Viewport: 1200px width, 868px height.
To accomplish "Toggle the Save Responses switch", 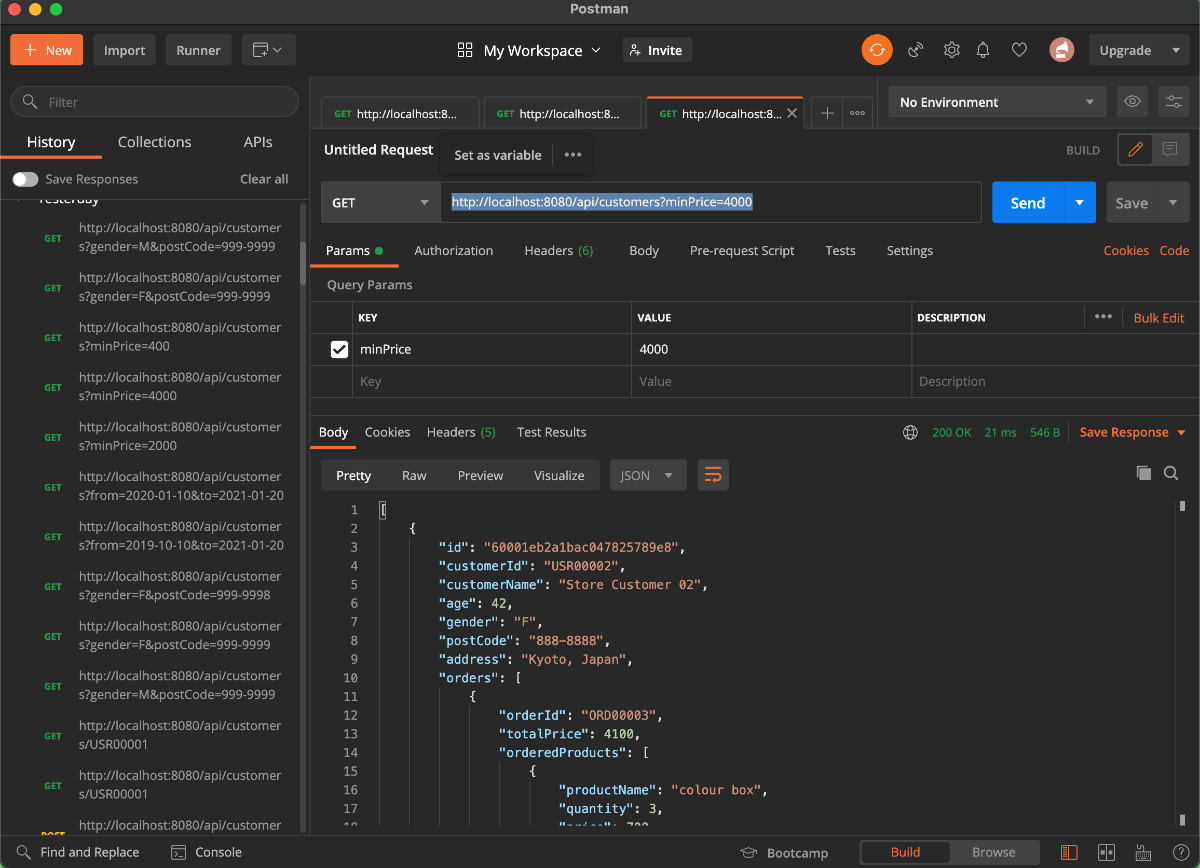I will [25, 179].
